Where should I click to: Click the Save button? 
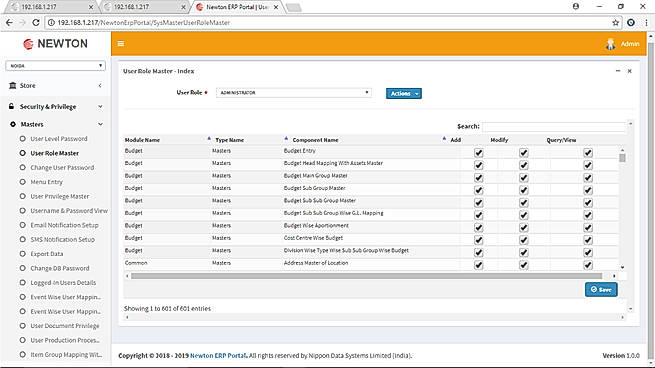601,289
